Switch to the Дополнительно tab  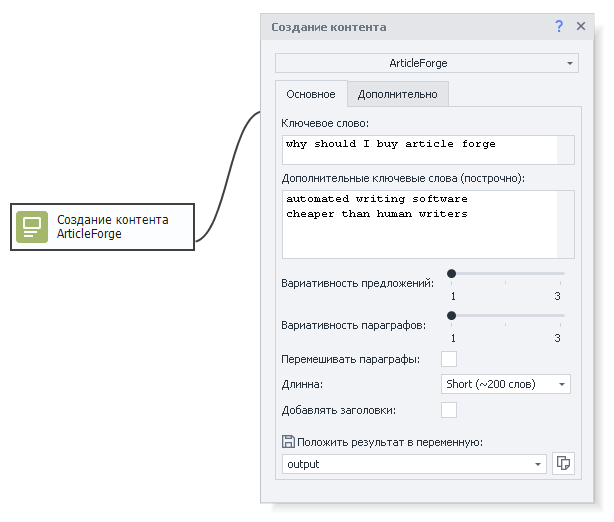tap(397, 94)
